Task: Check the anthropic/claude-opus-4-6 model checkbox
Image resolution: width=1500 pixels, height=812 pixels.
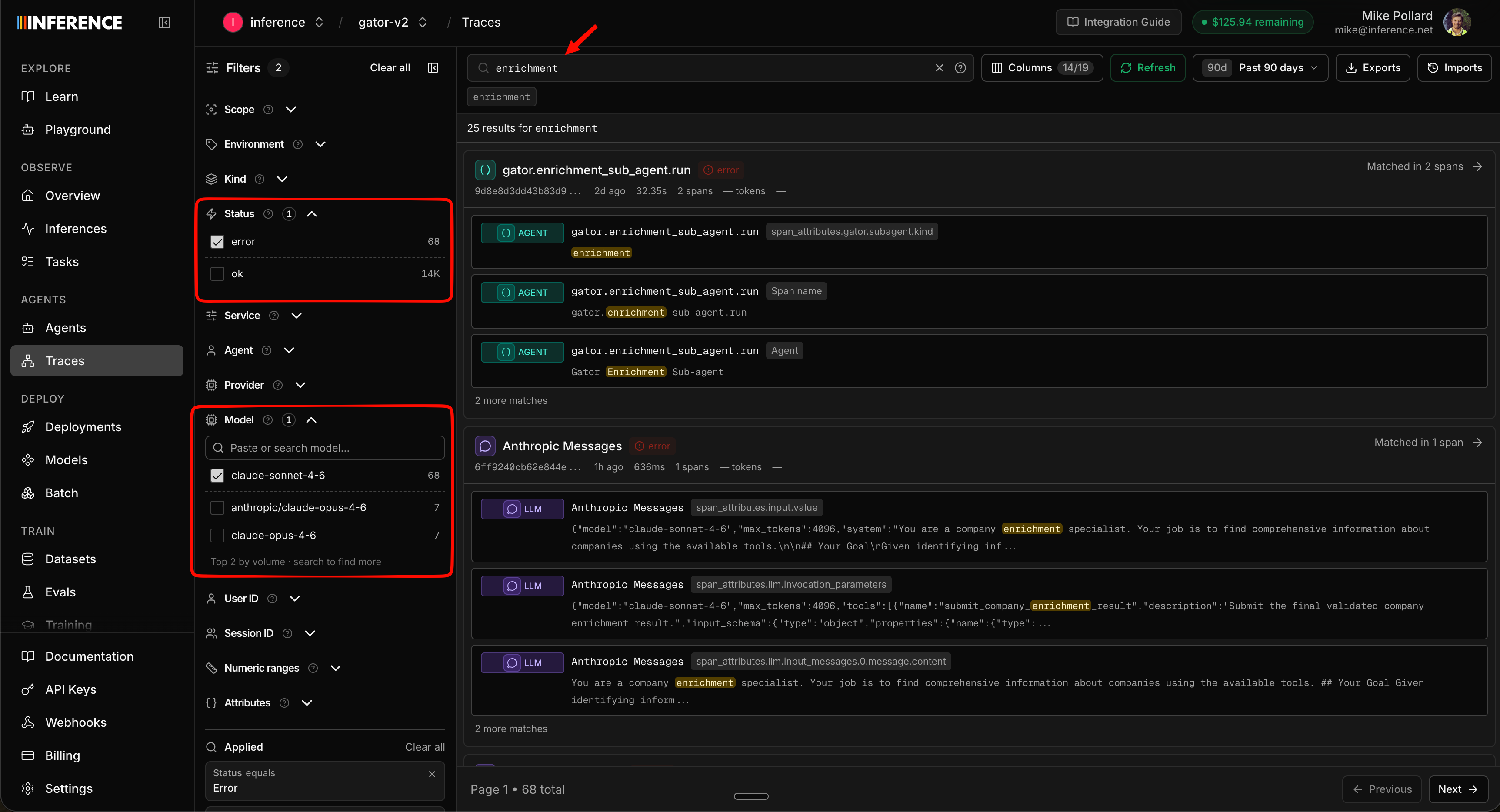Action: [x=217, y=508]
